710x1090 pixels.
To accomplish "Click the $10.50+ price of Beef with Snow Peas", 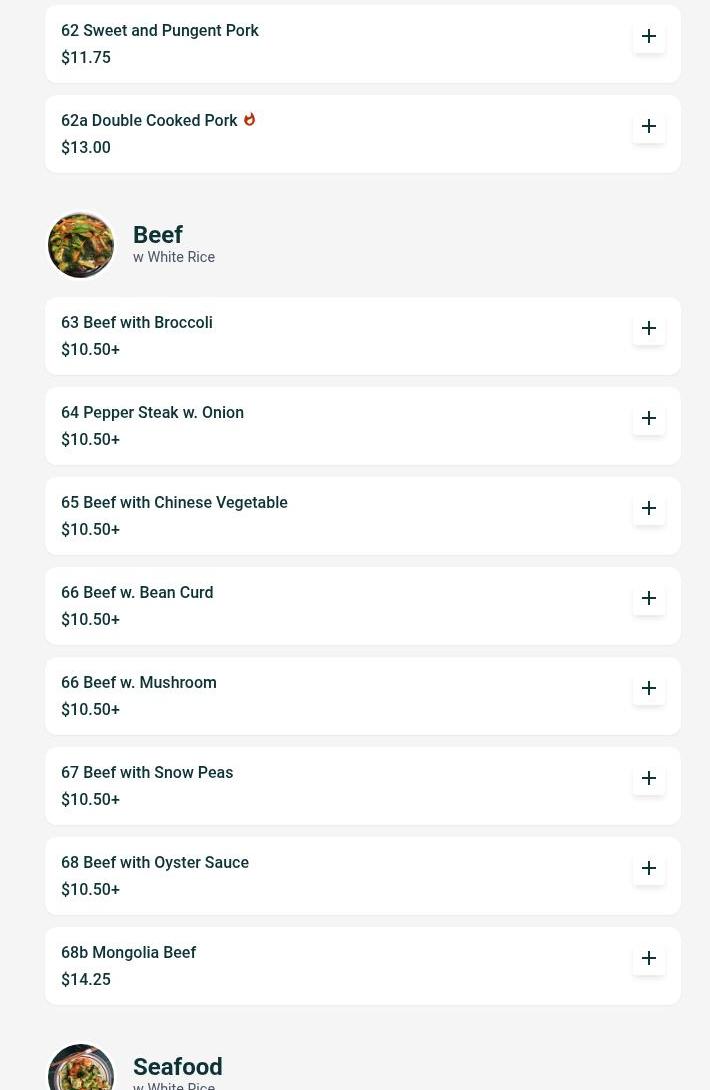I will (x=90, y=800).
